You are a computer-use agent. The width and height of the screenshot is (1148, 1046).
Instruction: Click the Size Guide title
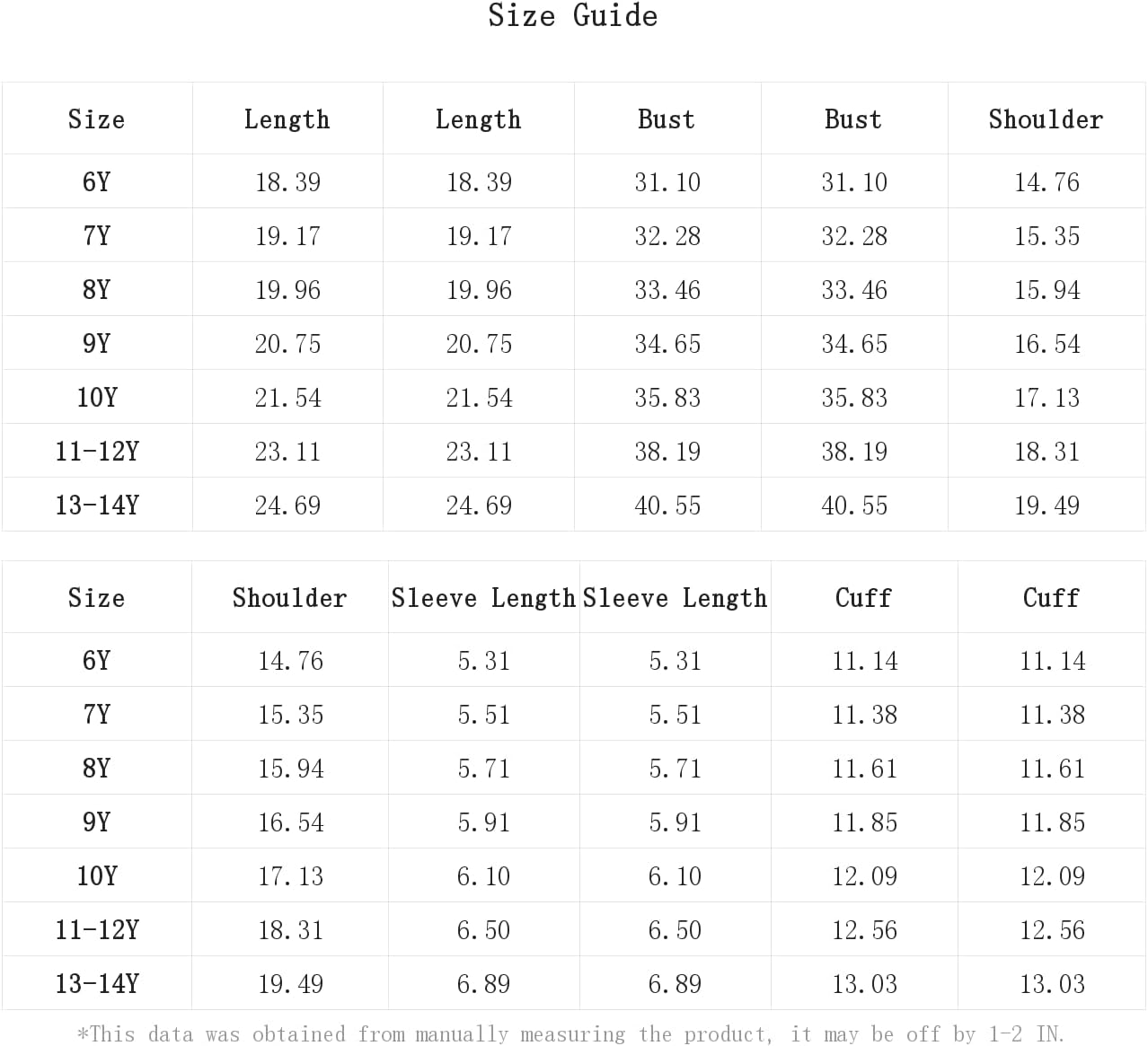(x=573, y=15)
